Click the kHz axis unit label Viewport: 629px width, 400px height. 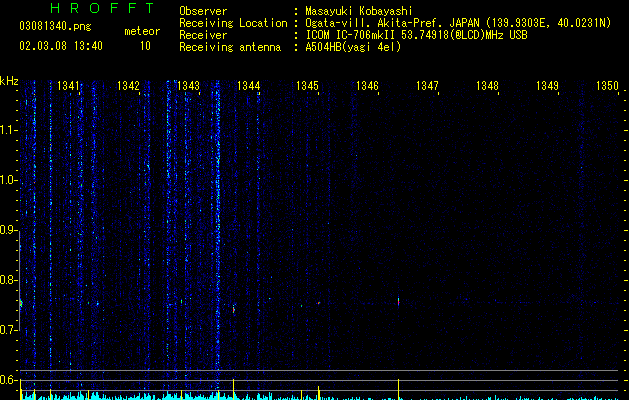[x=9, y=81]
